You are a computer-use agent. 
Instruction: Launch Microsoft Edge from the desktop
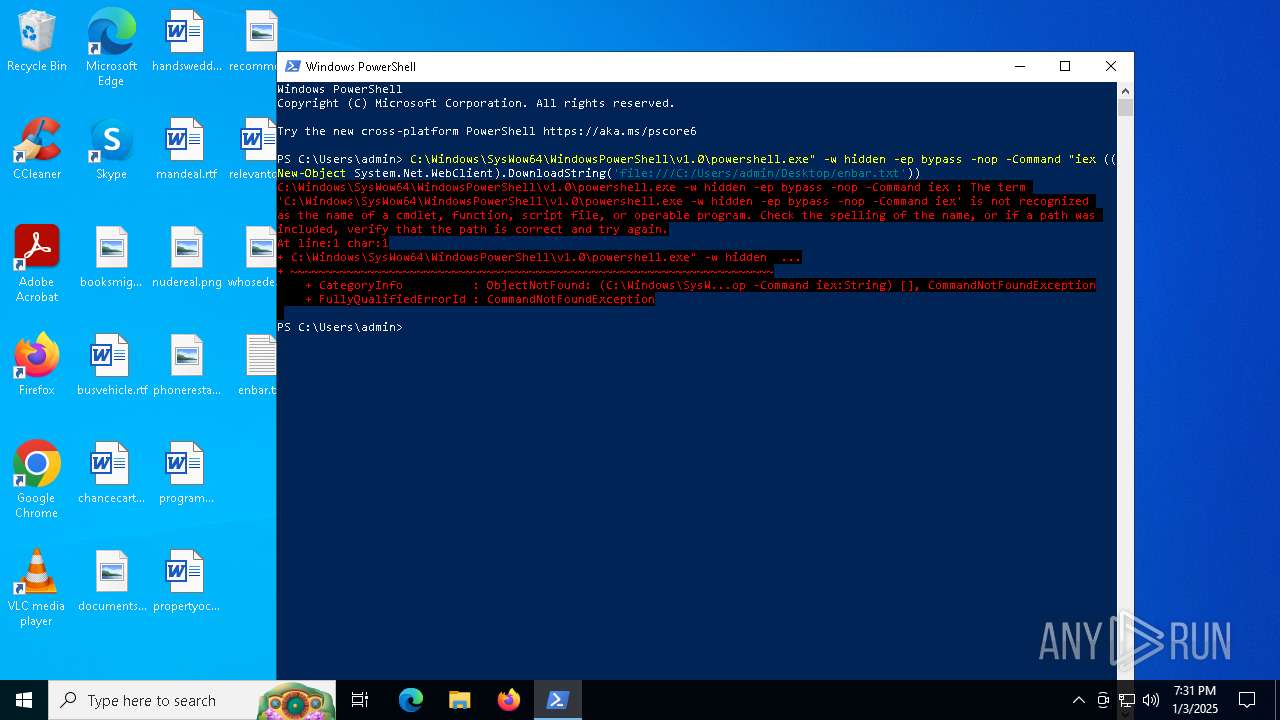point(111,47)
